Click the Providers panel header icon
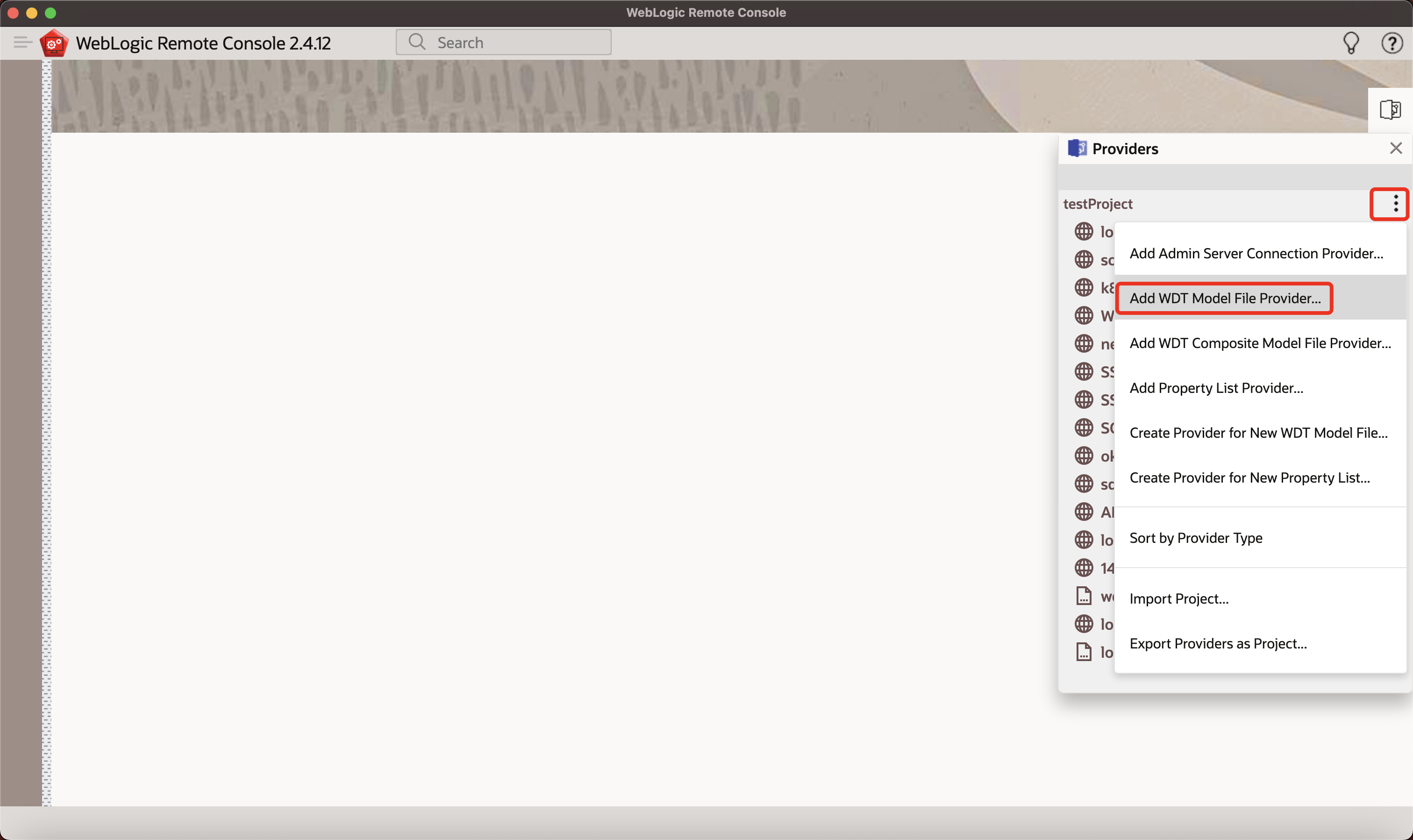The height and width of the screenshot is (840, 1413). point(1077,148)
